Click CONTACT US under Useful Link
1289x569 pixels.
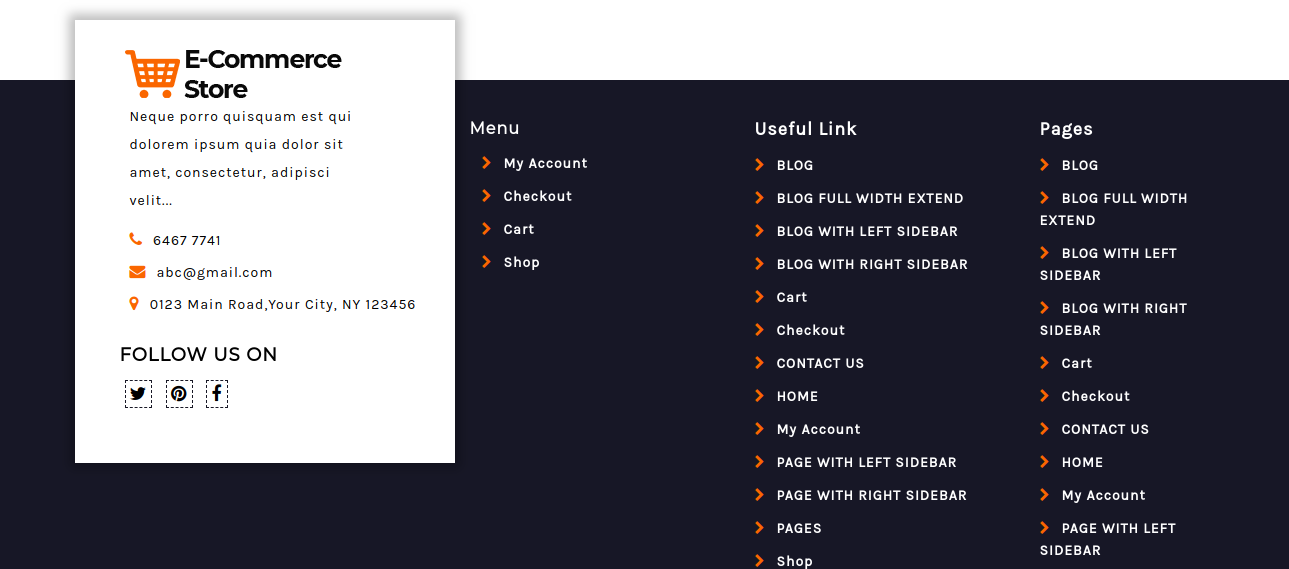tap(820, 363)
